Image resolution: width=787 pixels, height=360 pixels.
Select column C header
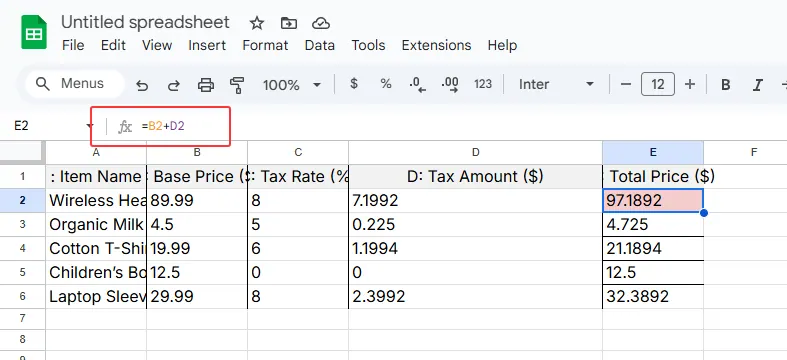click(298, 153)
